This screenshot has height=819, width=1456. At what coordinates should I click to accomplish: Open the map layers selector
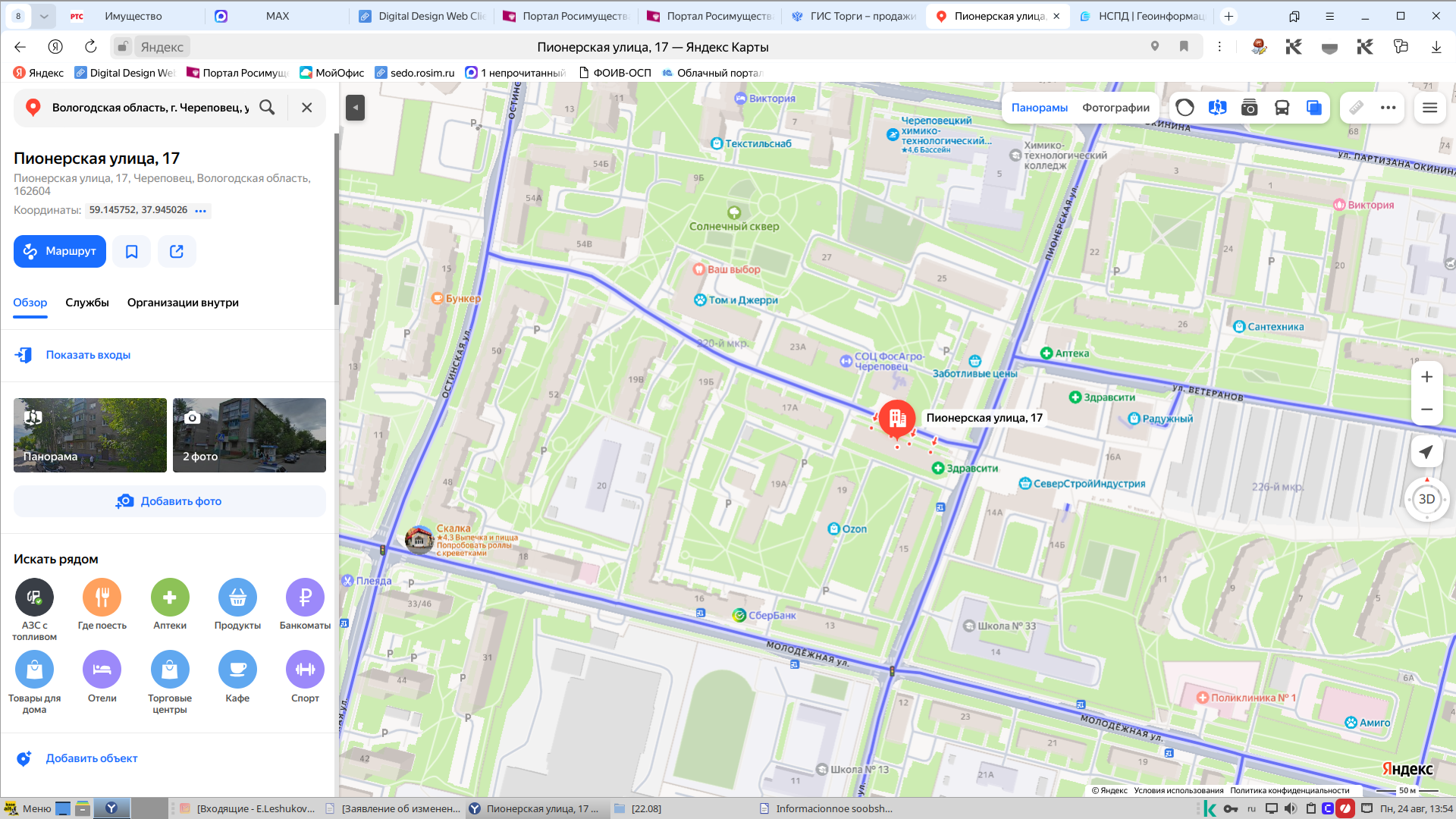[x=1314, y=108]
